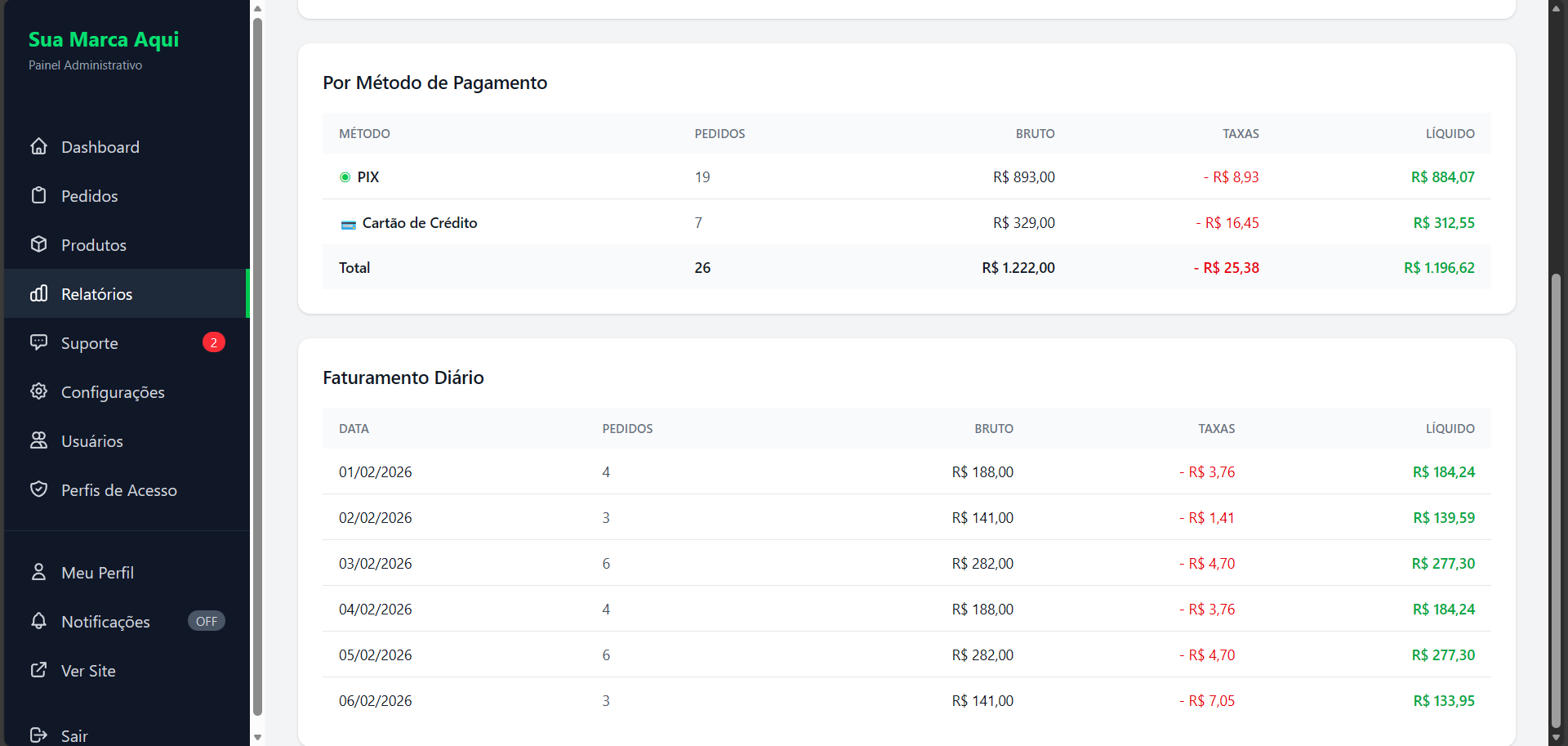Viewport: 1568px width, 746px height.
Task: Click the Pedidos clipboard icon
Action: coord(38,195)
